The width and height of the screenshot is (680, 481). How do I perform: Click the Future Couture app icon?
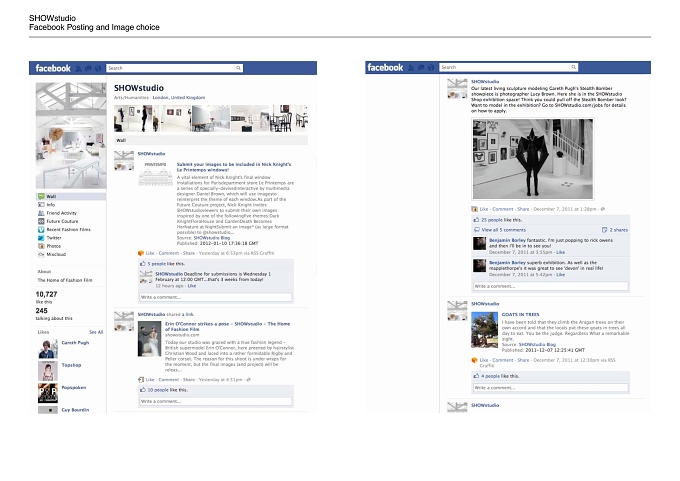[x=41, y=221]
